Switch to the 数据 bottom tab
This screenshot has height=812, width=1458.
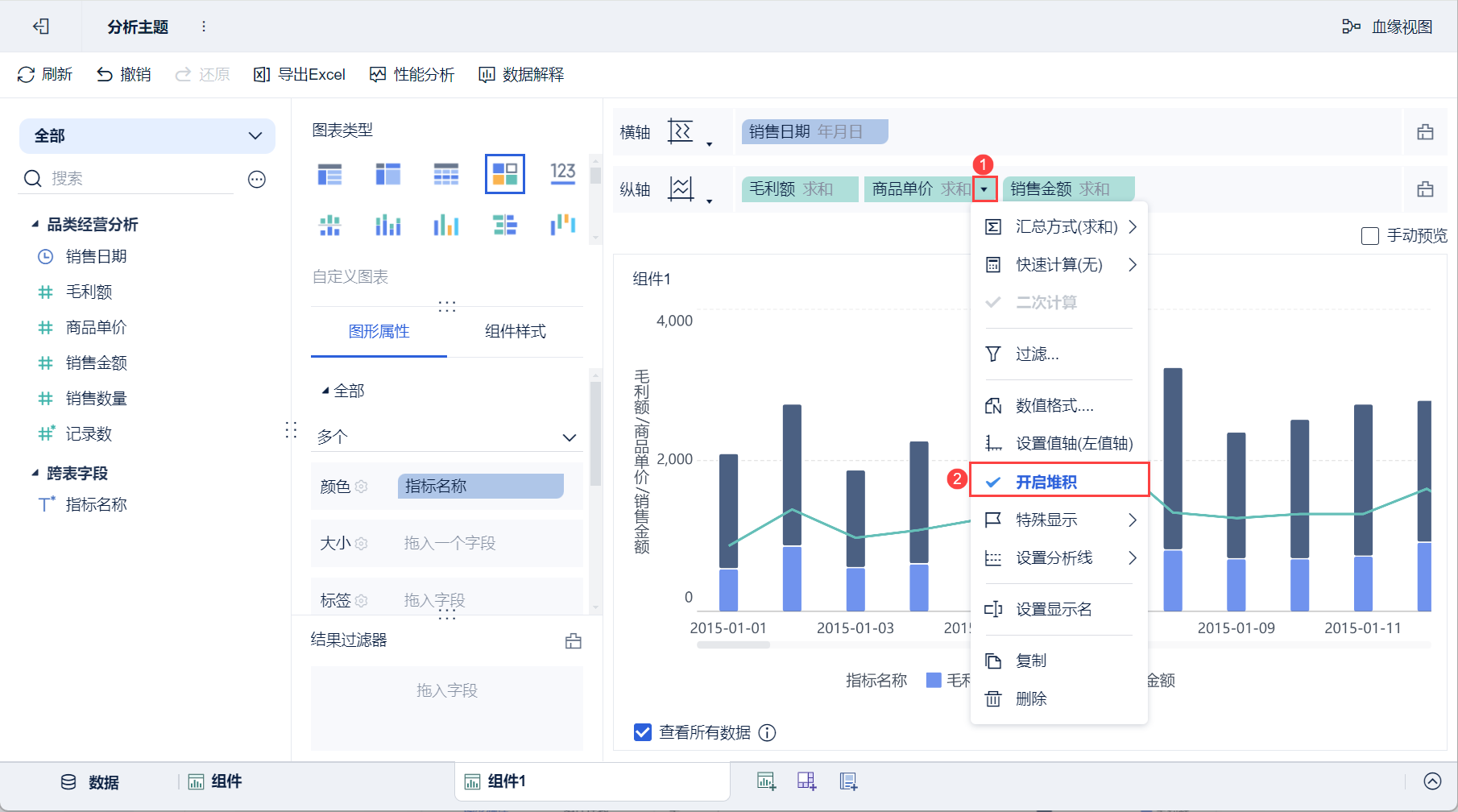[x=89, y=782]
